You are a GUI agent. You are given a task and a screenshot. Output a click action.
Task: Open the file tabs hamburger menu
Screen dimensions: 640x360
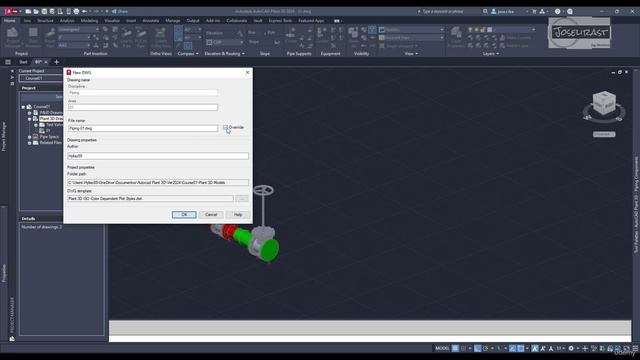pos(8,62)
